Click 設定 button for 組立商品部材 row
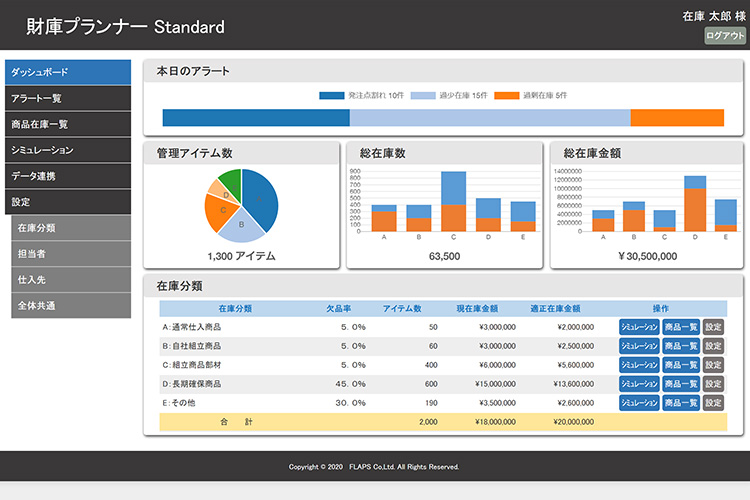 click(x=713, y=365)
